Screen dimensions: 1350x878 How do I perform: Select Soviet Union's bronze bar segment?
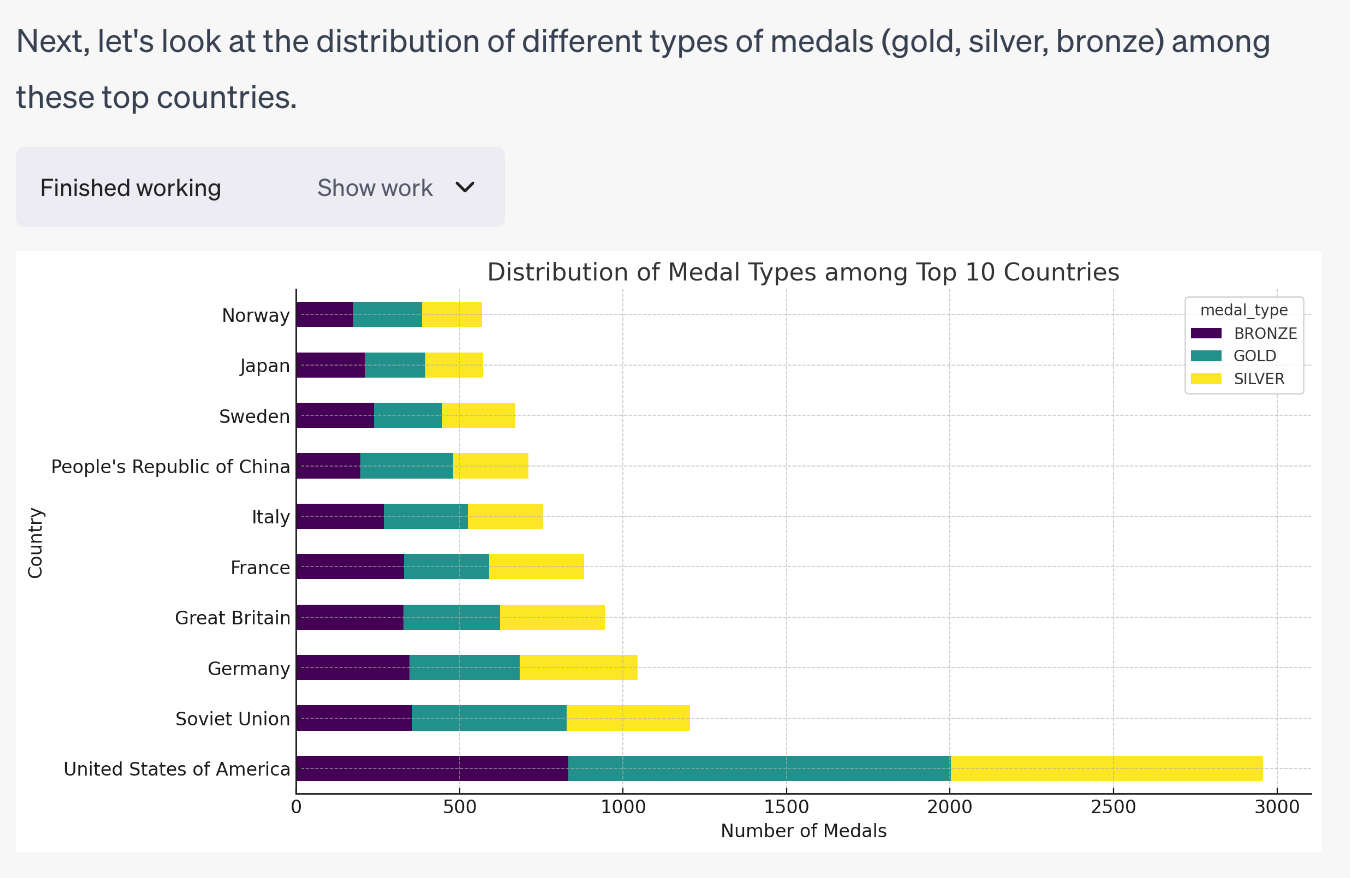click(354, 718)
